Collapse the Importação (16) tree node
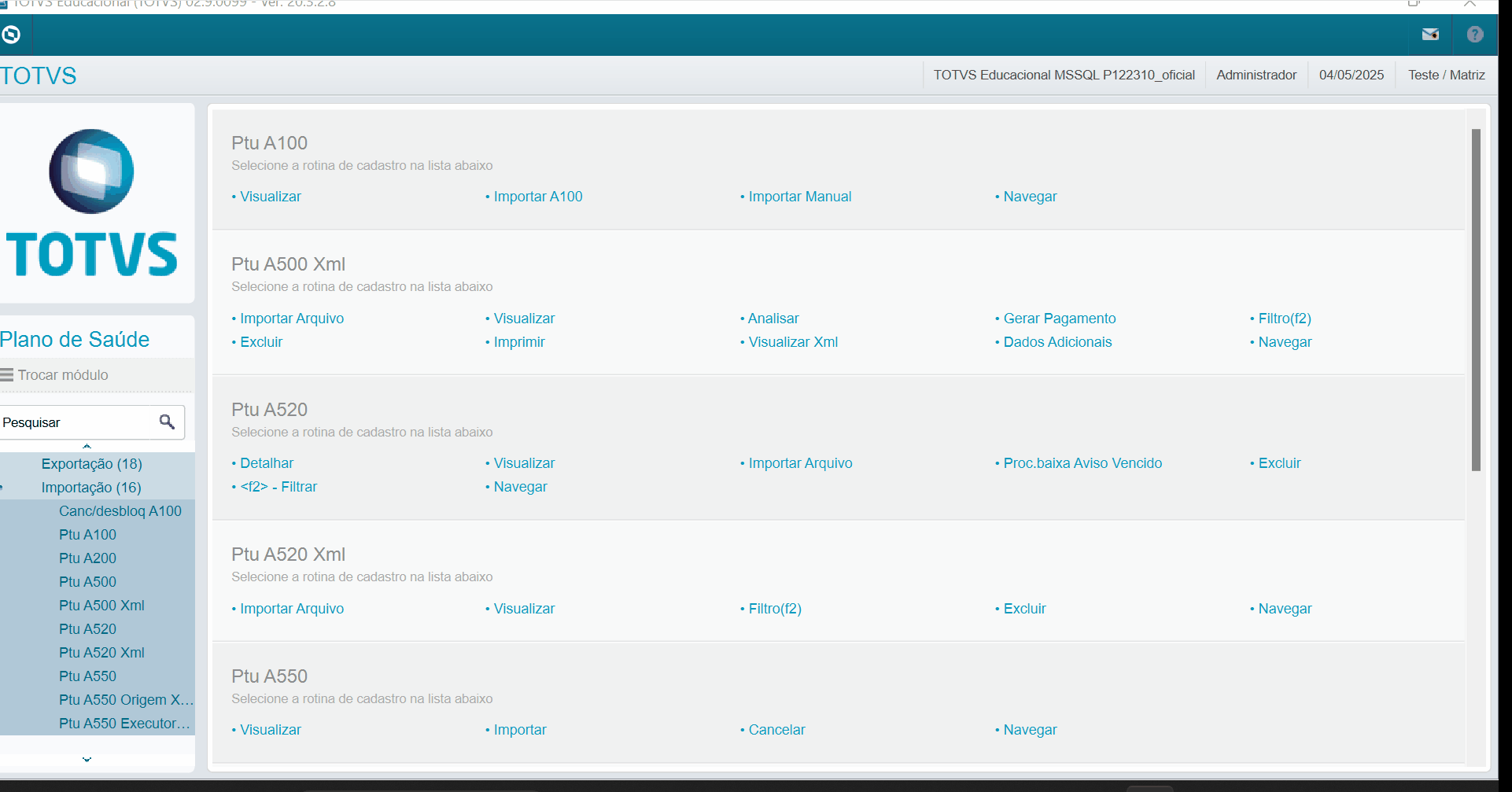Image resolution: width=1512 pixels, height=792 pixels. (x=91, y=488)
